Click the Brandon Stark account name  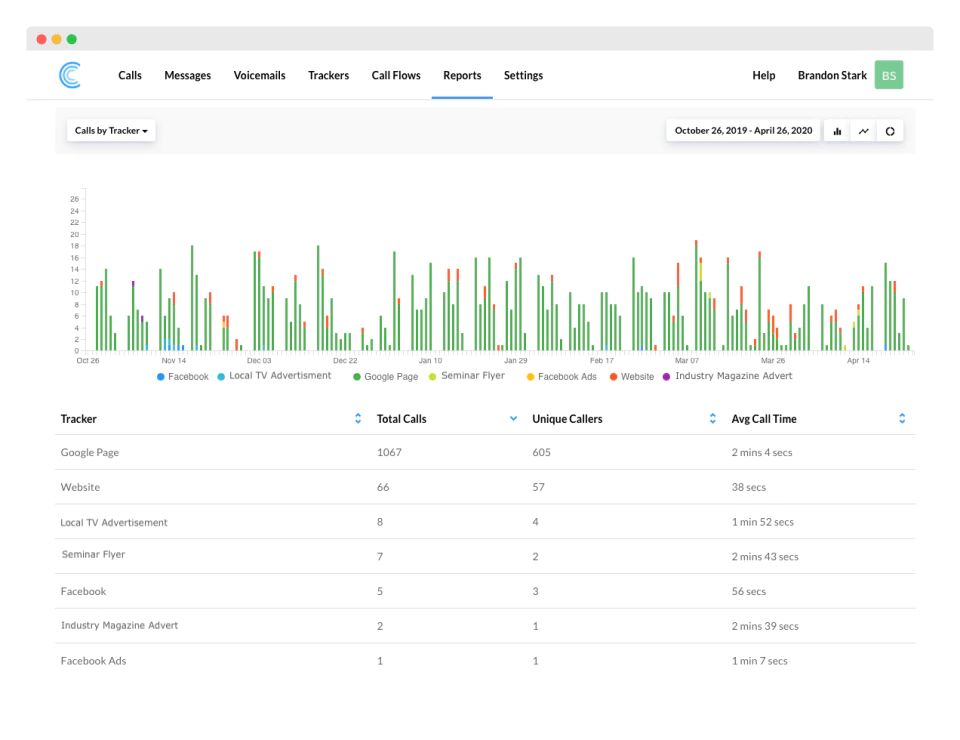(832, 75)
